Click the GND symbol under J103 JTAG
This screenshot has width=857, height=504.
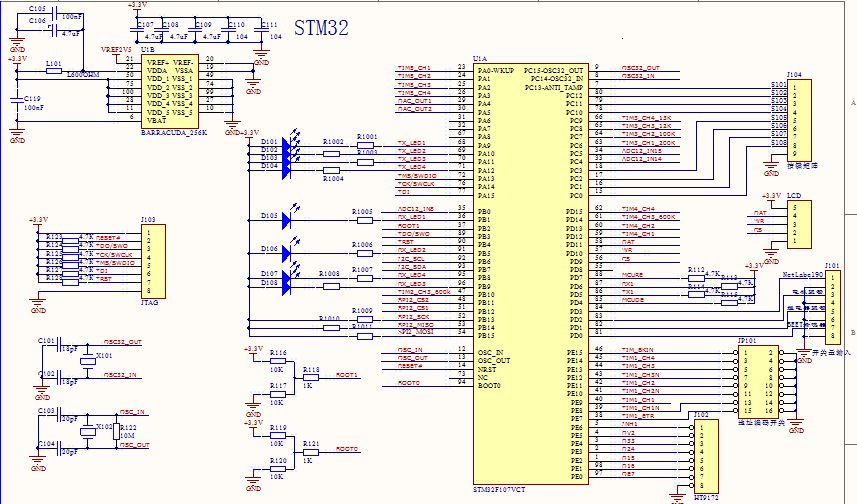pos(38,305)
